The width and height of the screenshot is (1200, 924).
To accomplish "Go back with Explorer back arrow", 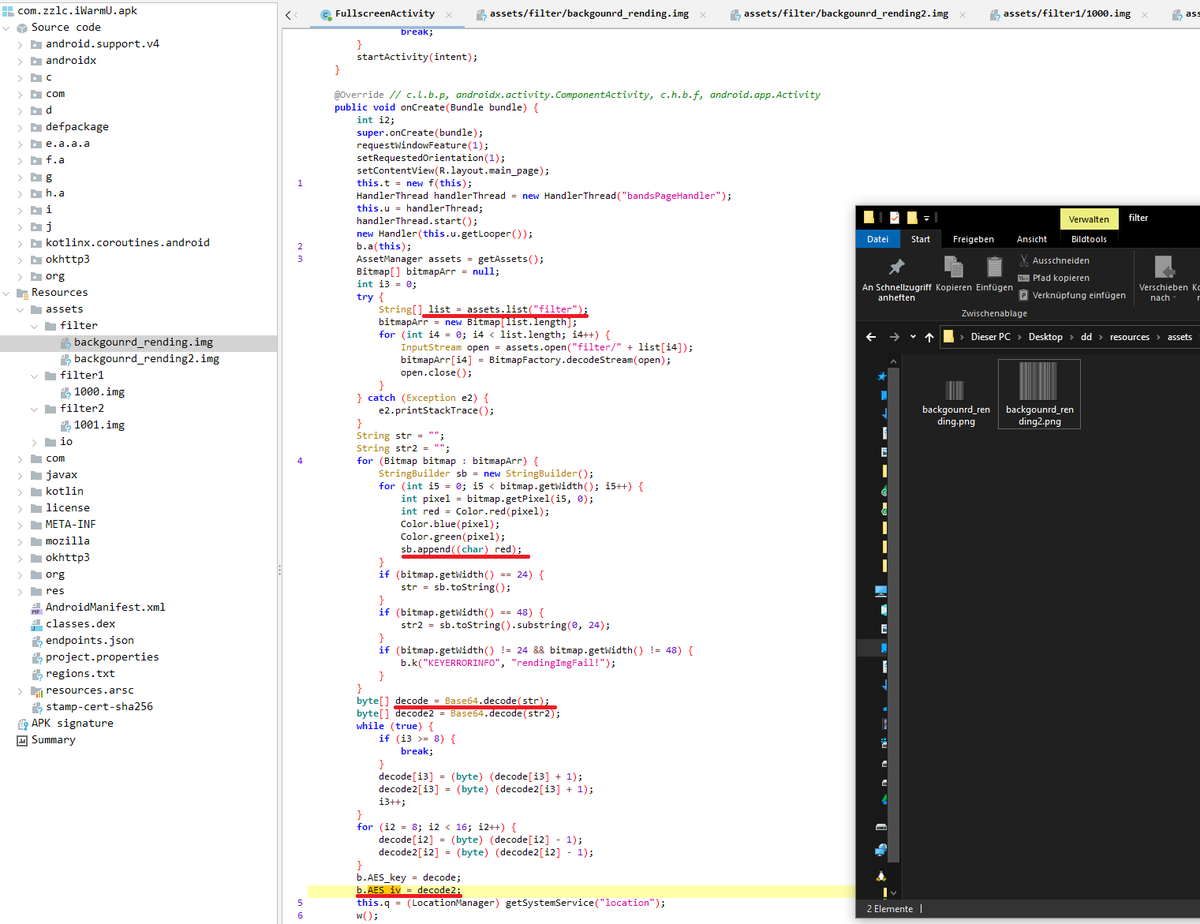I will click(871, 337).
